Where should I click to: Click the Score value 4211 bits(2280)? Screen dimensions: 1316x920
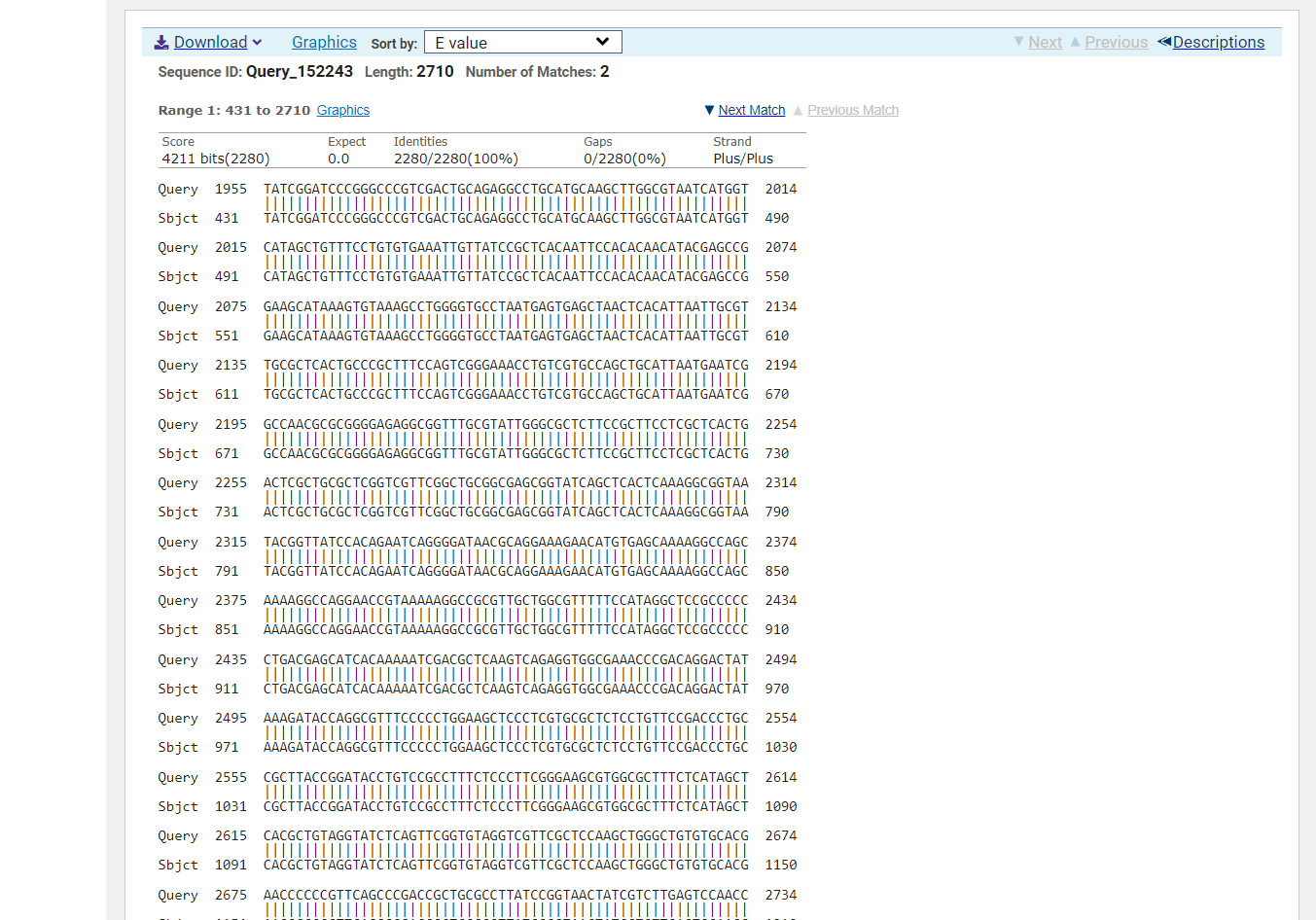tap(216, 159)
